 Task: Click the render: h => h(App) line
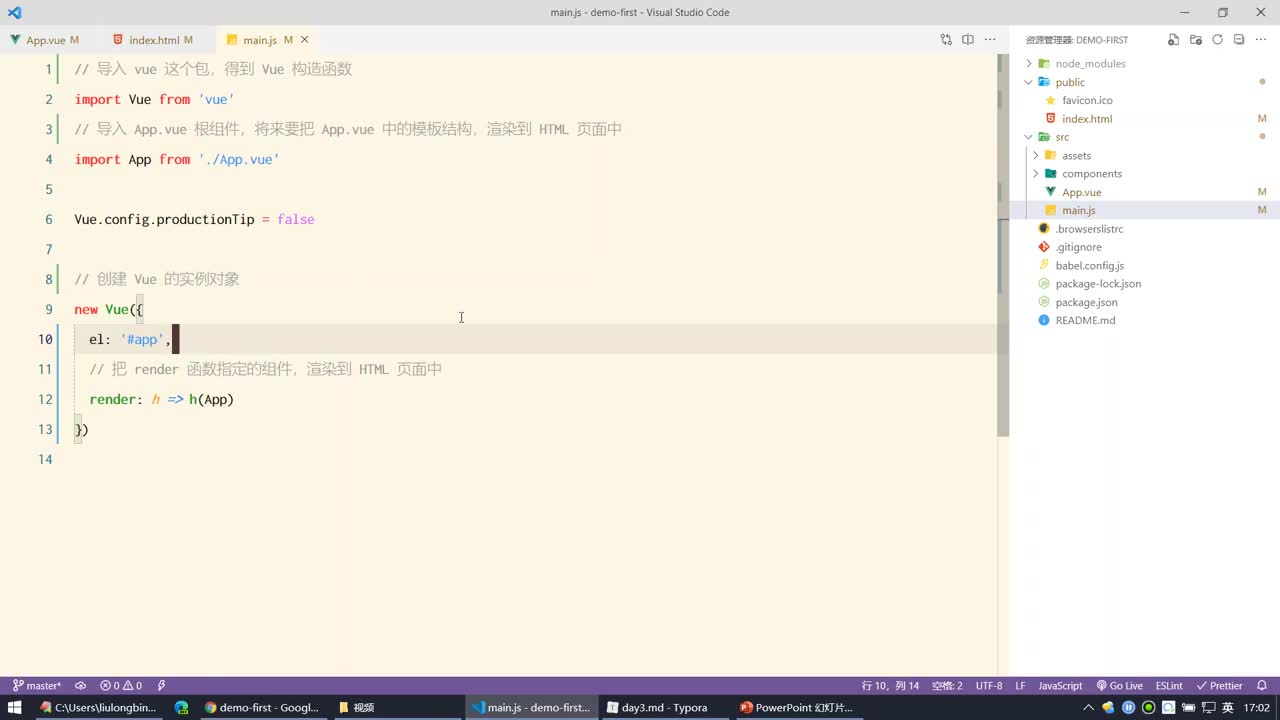(x=161, y=399)
